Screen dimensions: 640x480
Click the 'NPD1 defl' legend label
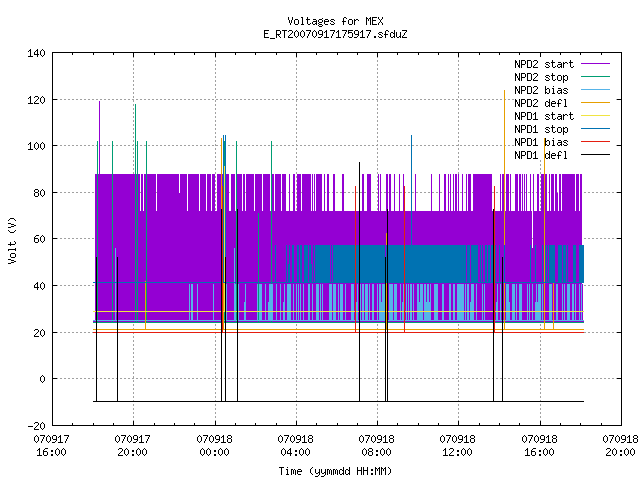click(x=541, y=156)
